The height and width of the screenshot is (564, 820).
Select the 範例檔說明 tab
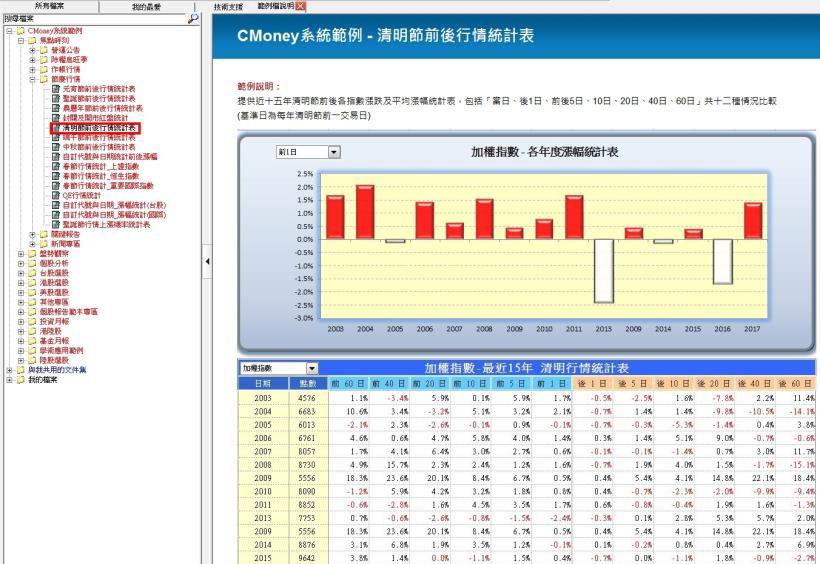pos(276,6)
